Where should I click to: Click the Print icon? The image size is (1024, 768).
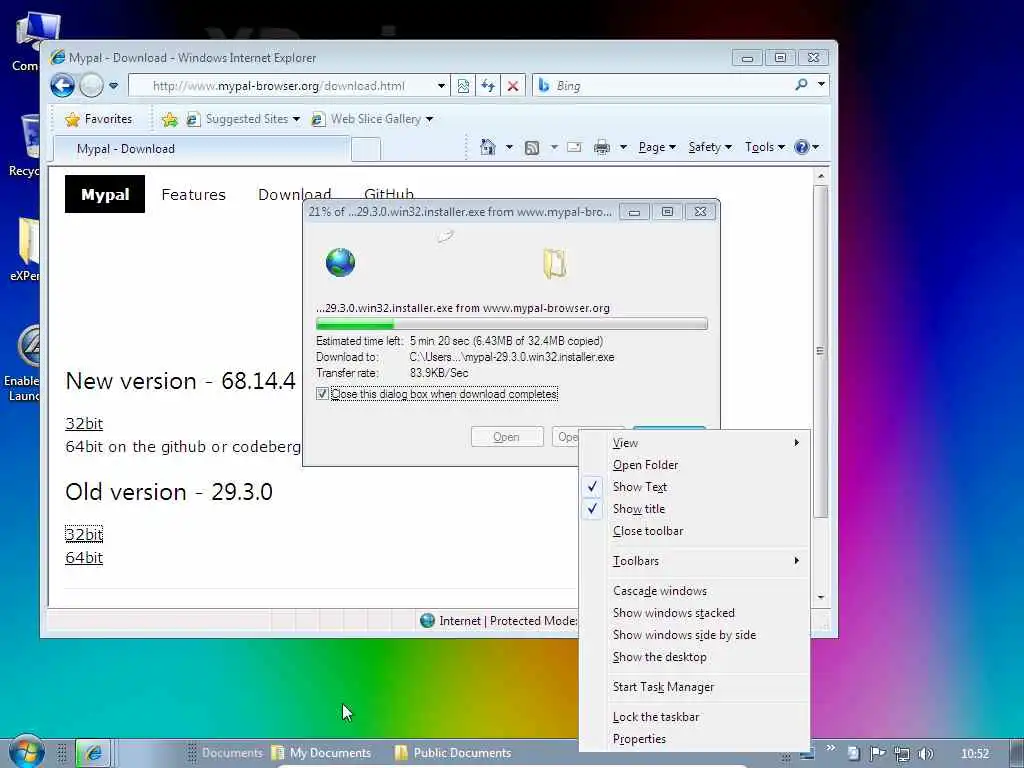[601, 147]
